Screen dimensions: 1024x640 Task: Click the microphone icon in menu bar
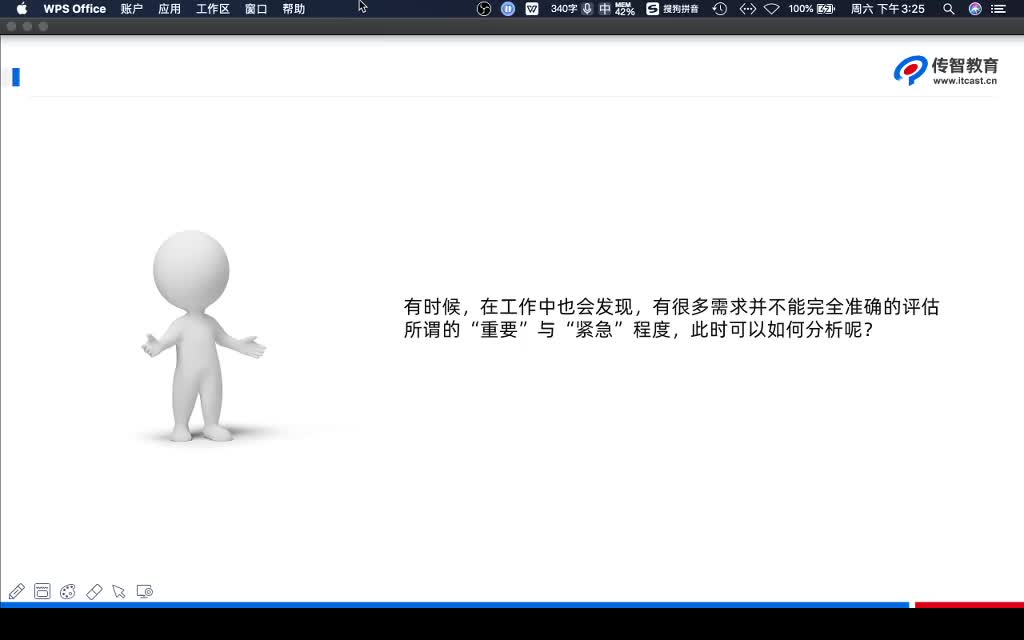click(587, 8)
